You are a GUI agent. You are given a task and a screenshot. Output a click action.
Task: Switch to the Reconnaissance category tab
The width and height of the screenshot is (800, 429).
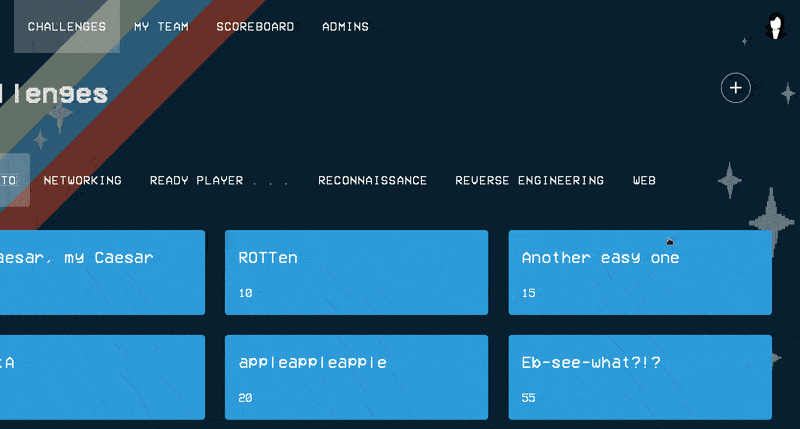(x=372, y=180)
